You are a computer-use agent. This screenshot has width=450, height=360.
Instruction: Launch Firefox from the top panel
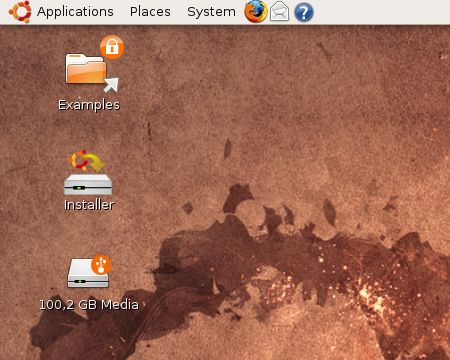256,12
